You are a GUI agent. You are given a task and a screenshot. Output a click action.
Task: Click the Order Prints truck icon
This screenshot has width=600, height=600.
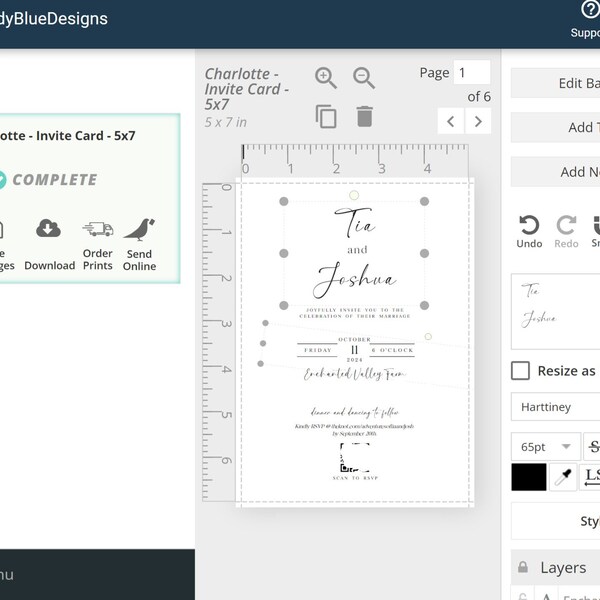(x=98, y=229)
